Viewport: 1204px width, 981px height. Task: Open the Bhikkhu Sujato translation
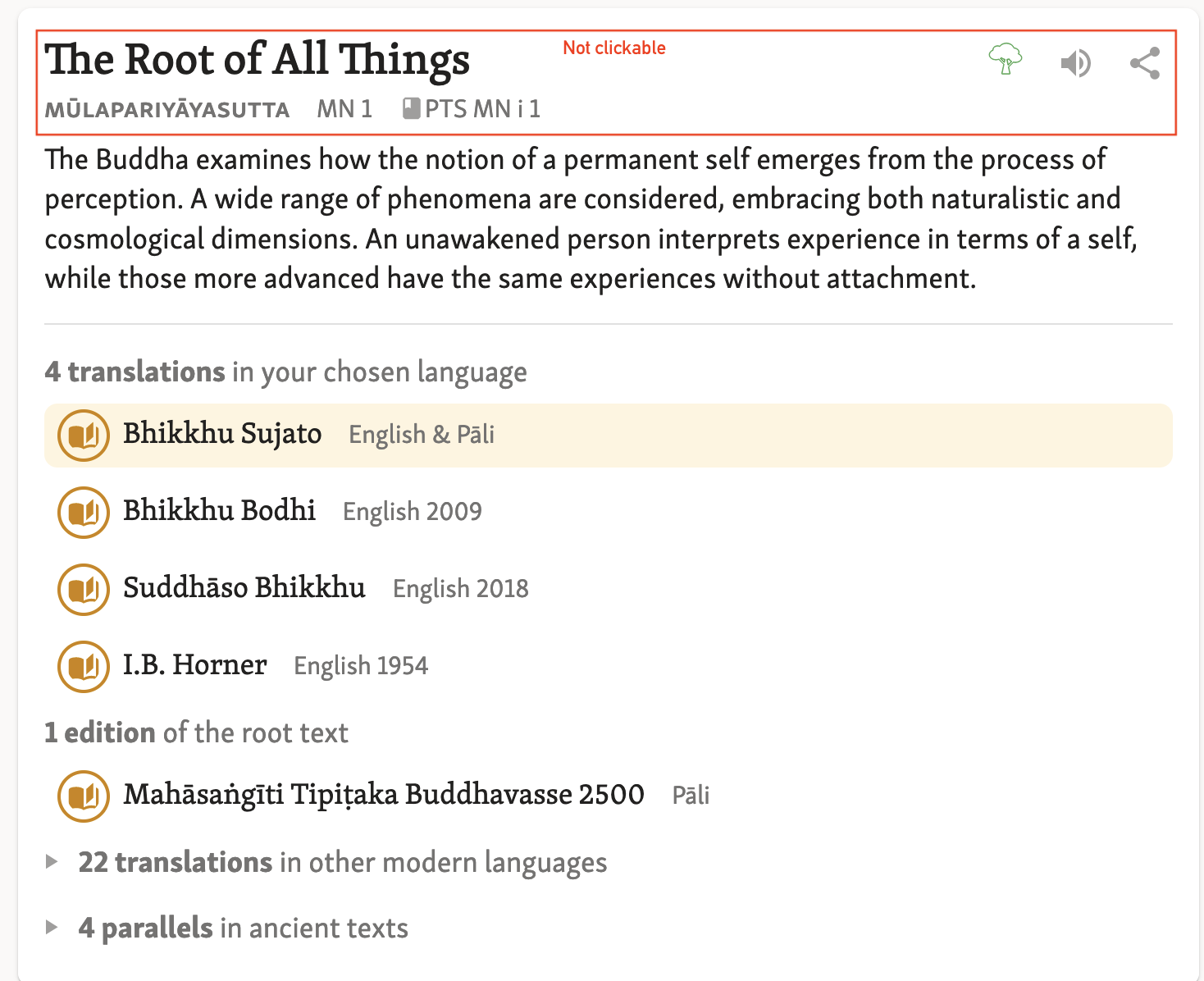[x=609, y=436]
